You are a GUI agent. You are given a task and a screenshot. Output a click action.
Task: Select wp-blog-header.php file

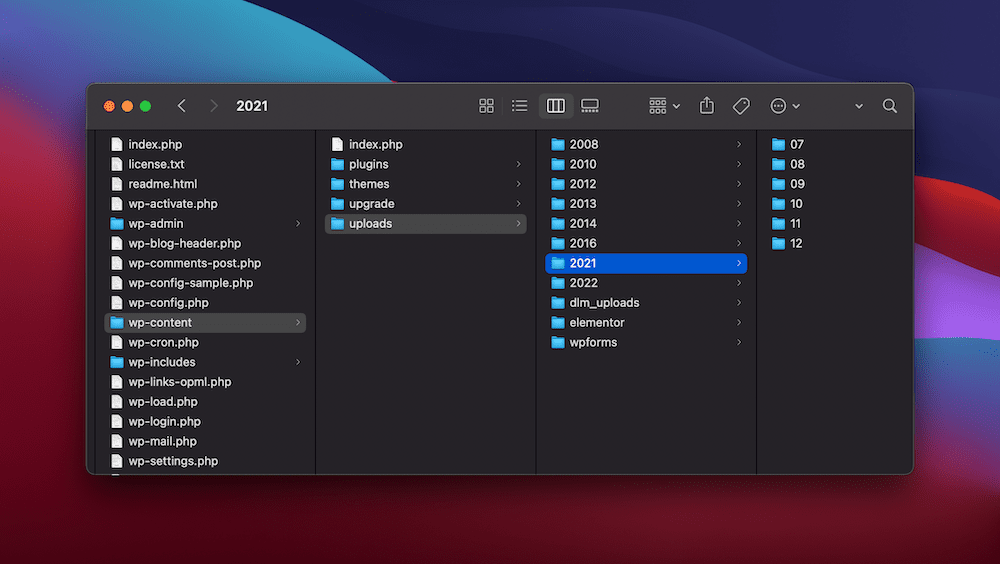(205, 243)
